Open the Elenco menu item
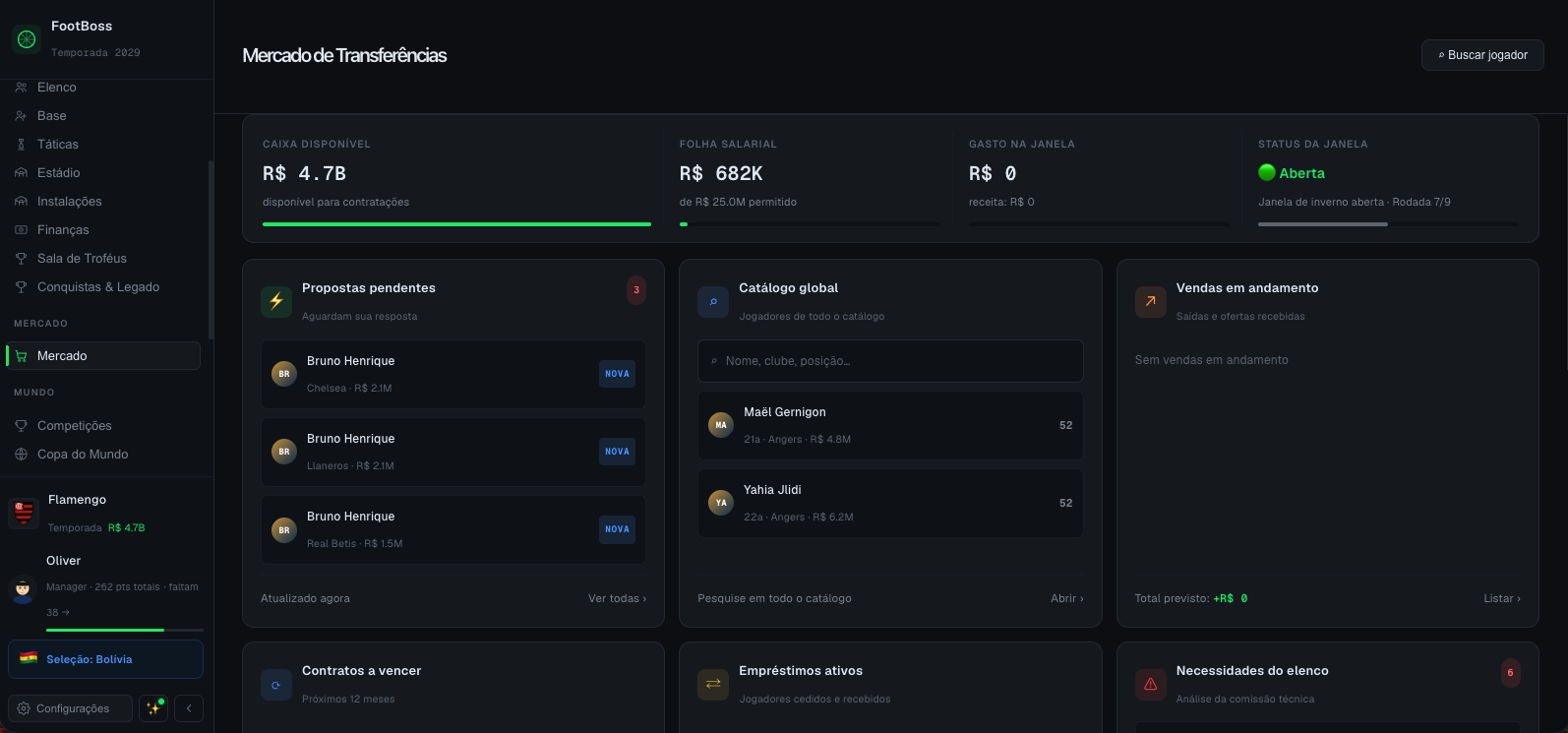This screenshot has width=1568, height=733. coord(104,88)
